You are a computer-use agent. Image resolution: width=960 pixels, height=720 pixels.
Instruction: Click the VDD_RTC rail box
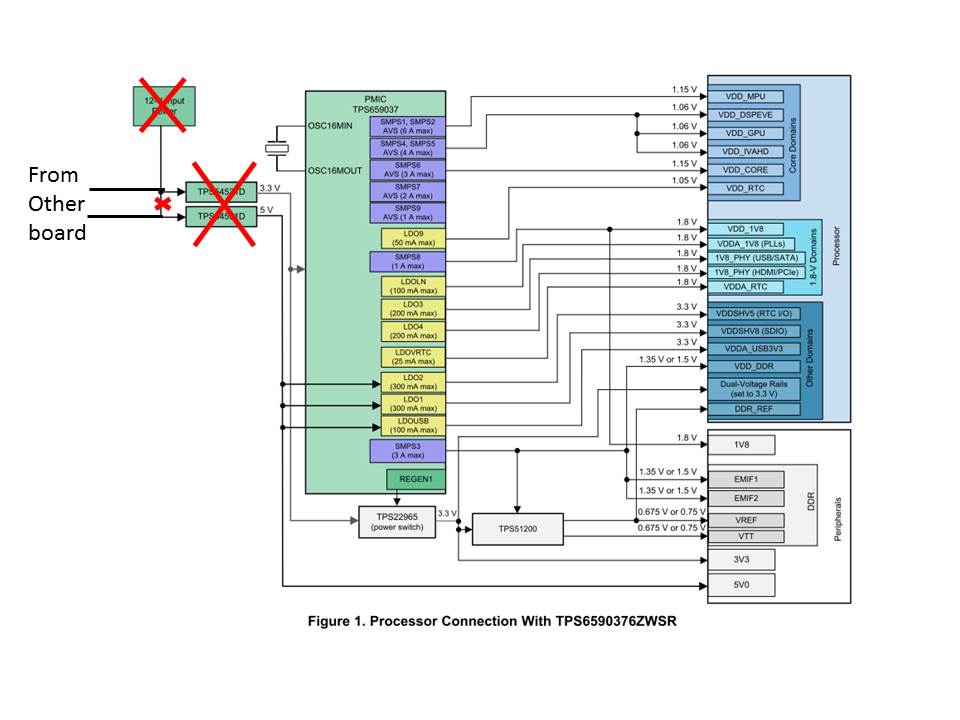745,188
